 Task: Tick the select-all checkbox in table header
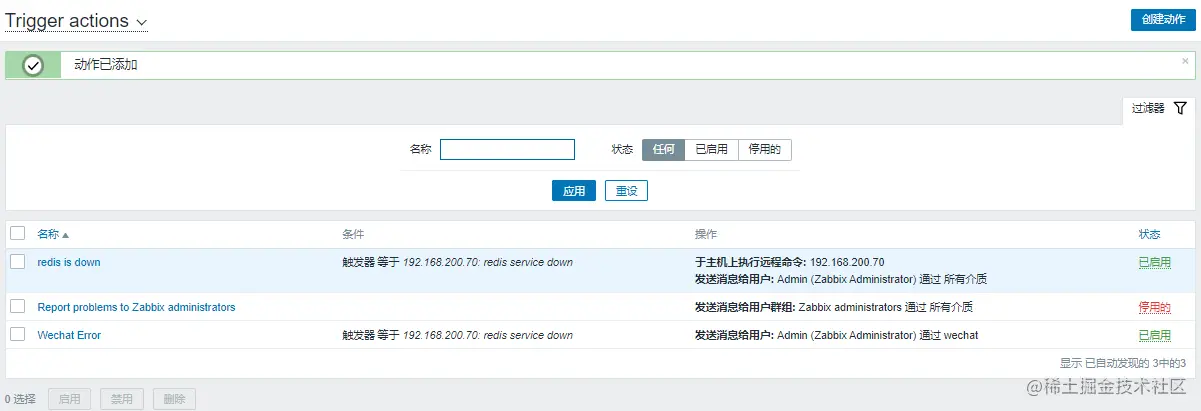coord(17,233)
